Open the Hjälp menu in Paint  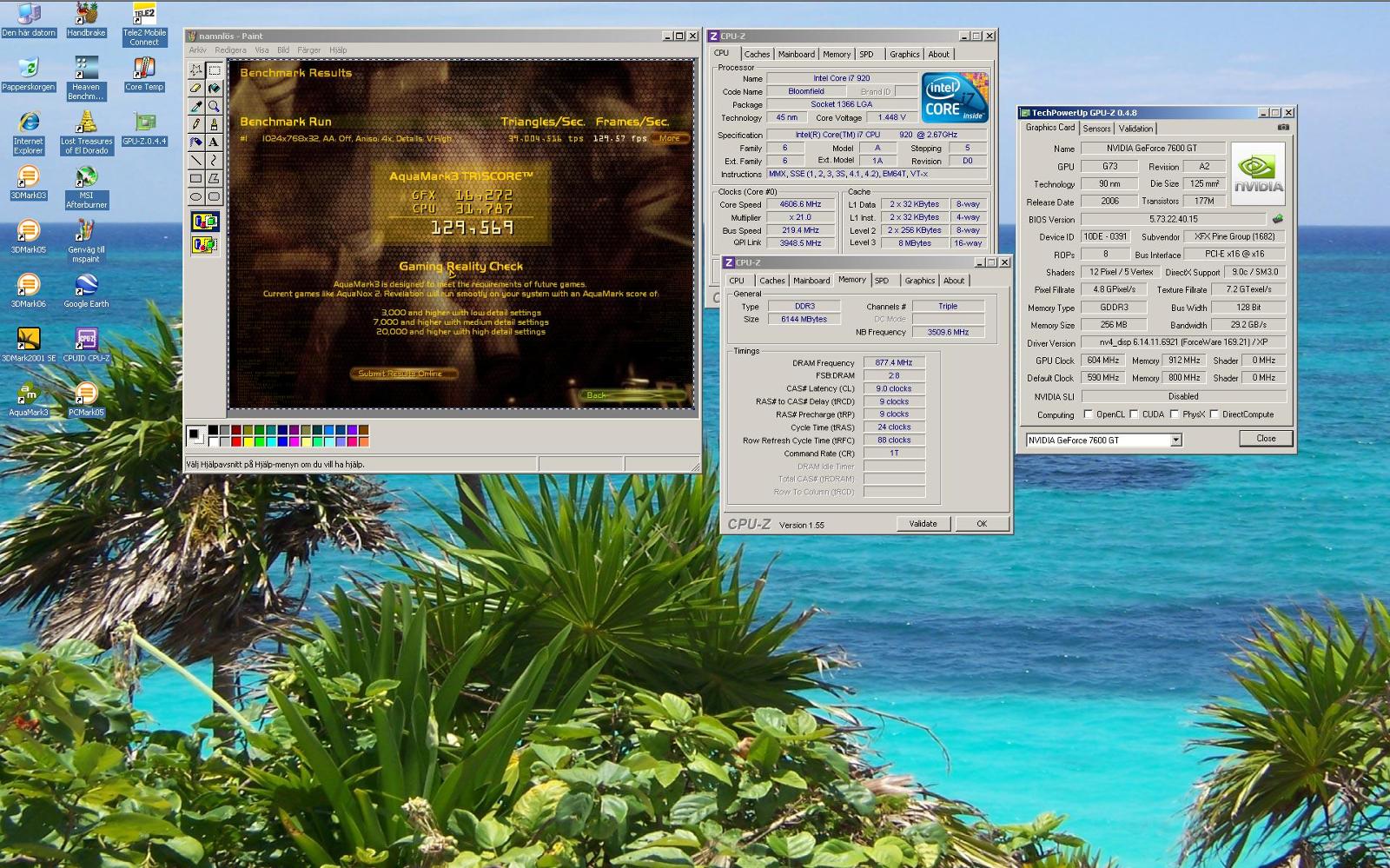click(338, 50)
